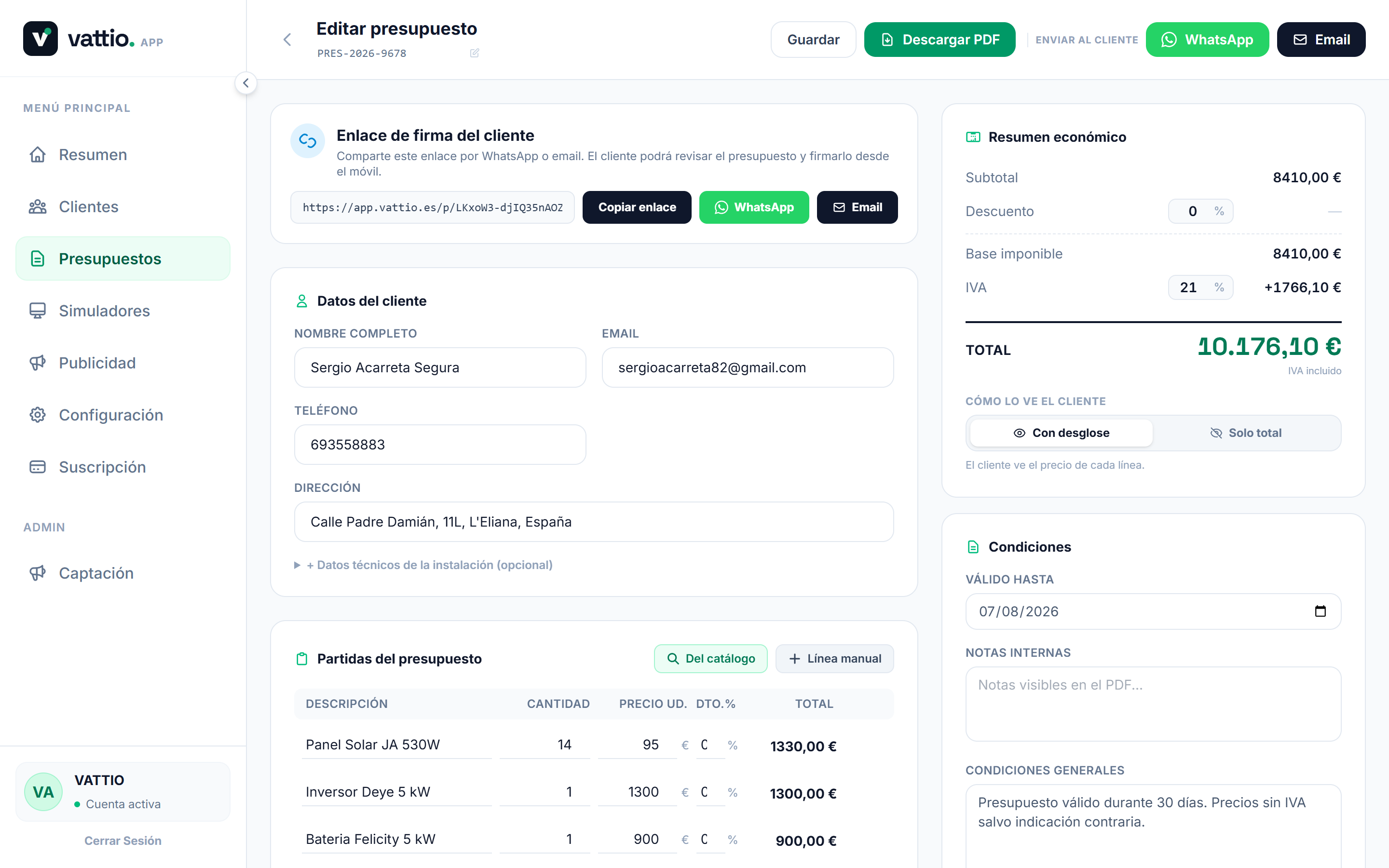Edit the Descuento percentage field
Screen dimensions: 1389x868
point(1200,211)
